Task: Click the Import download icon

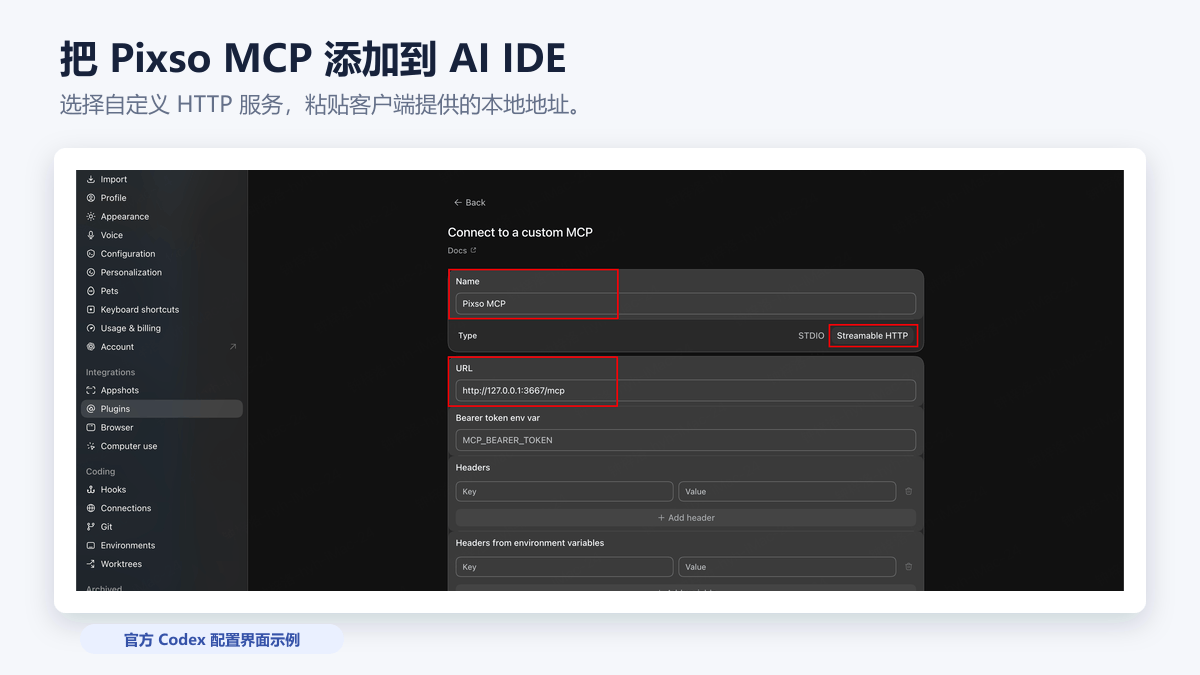Action: click(x=91, y=180)
